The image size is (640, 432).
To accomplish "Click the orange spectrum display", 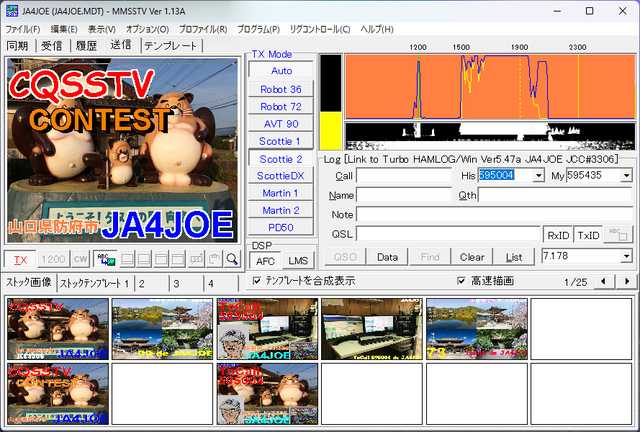I will click(x=490, y=87).
